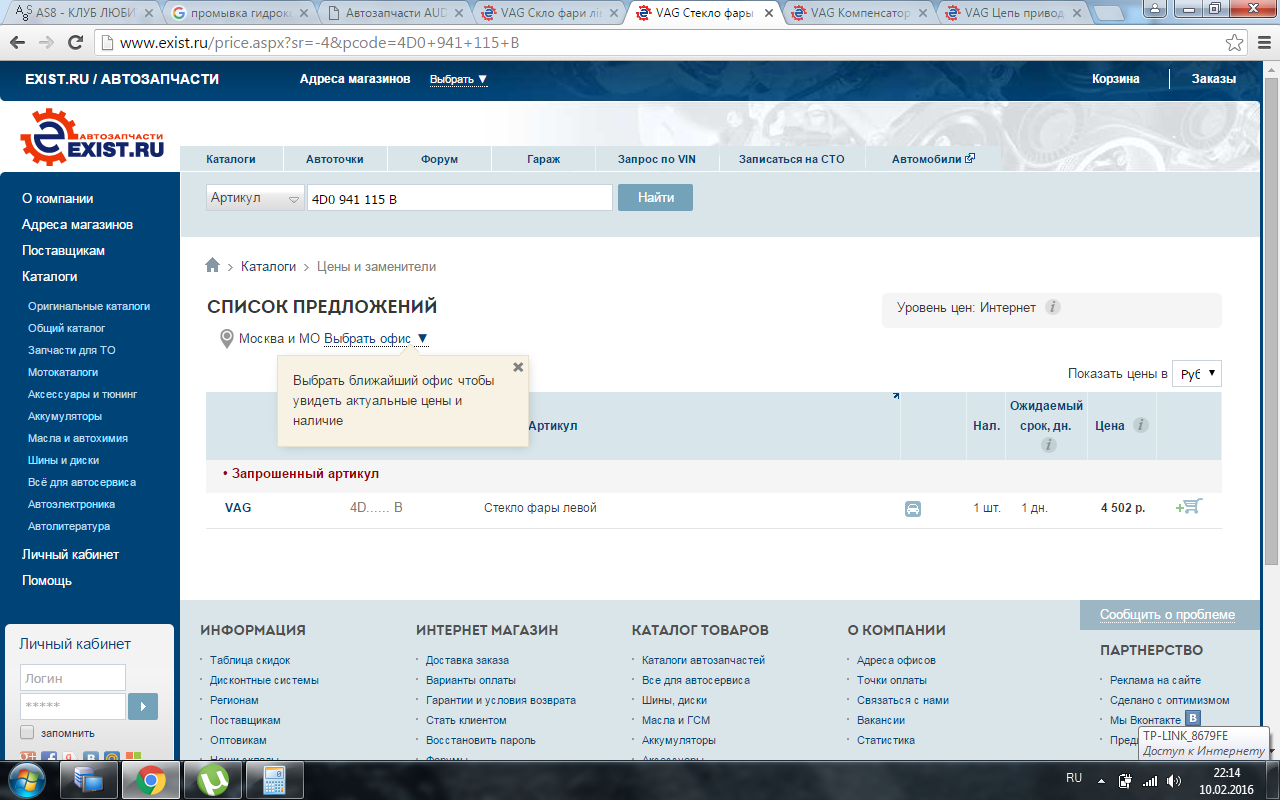Open the О компании sidebar link
Viewport: 1280px width, 800px height.
tap(58, 198)
